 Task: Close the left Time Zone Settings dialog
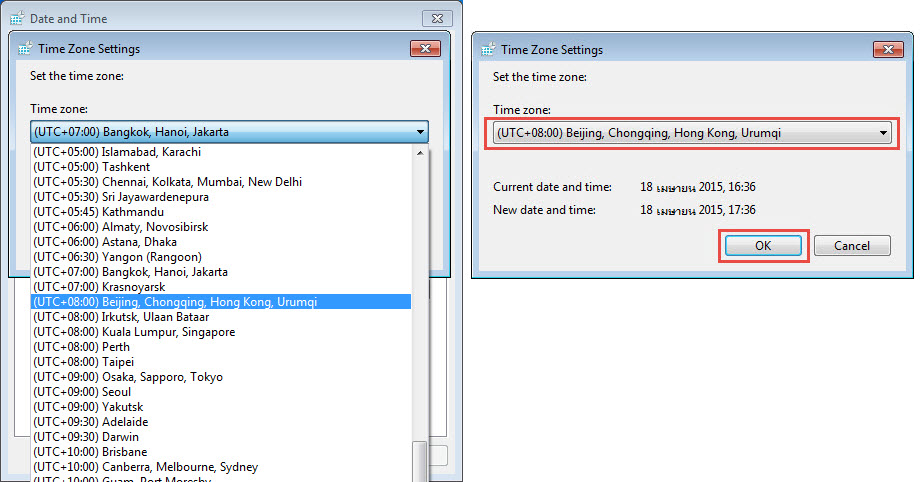click(x=425, y=49)
